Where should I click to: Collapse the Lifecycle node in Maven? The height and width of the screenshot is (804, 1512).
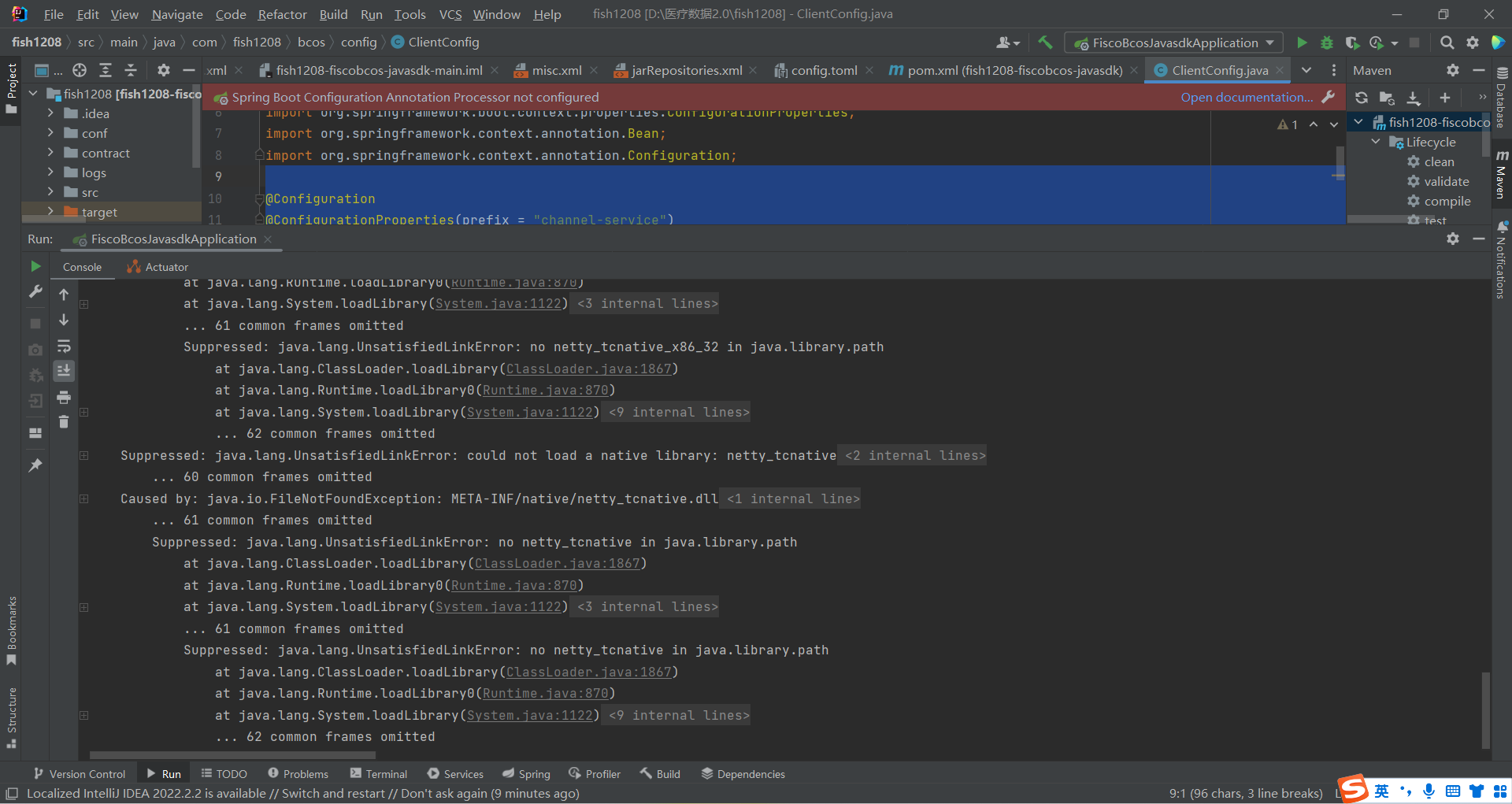tap(1376, 142)
